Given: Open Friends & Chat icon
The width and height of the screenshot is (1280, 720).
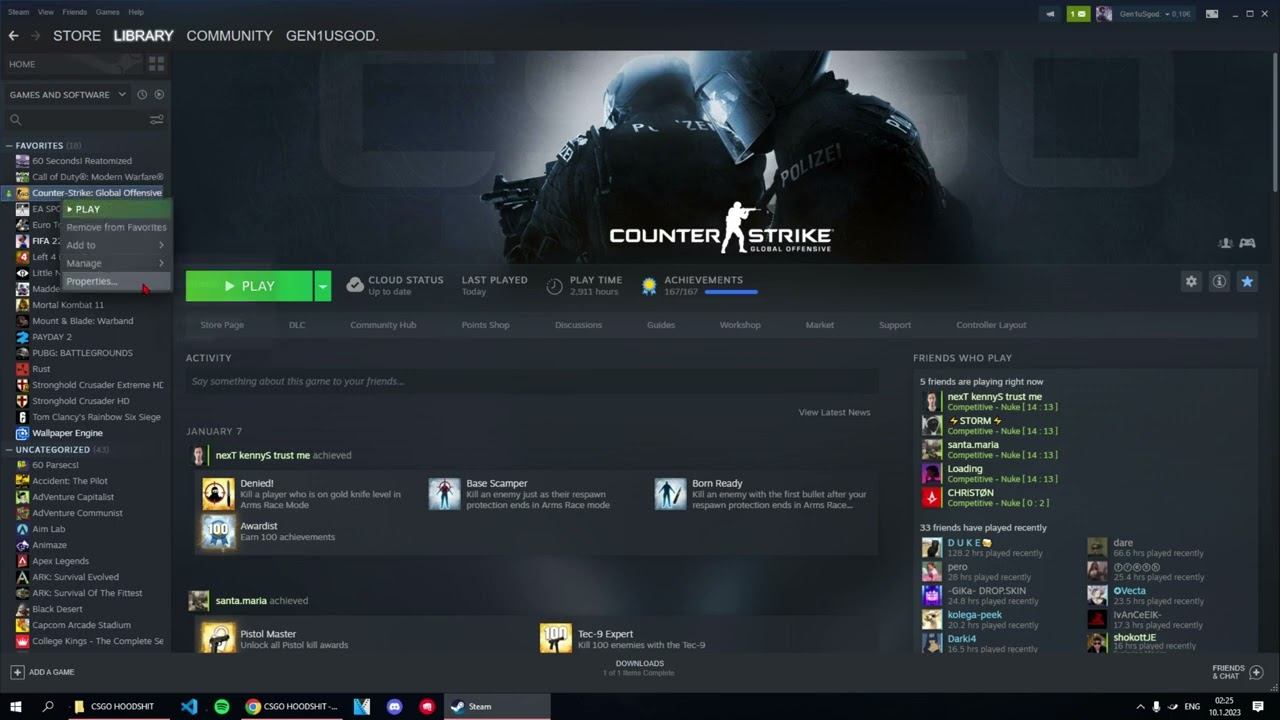Looking at the screenshot, I should 1257,672.
